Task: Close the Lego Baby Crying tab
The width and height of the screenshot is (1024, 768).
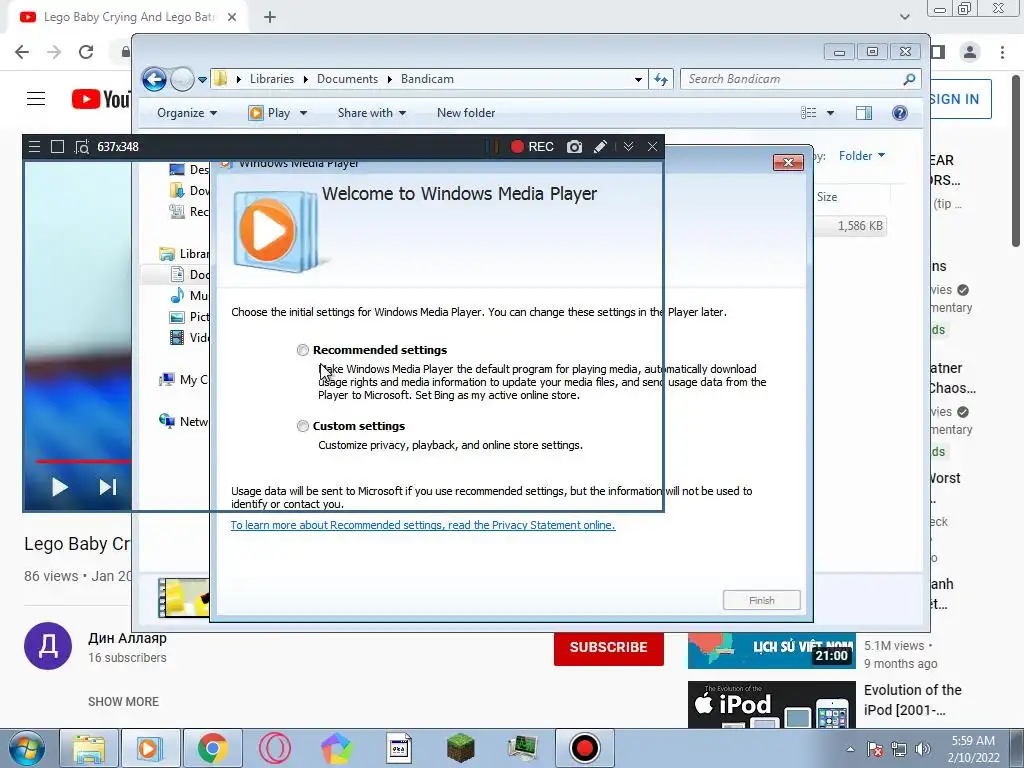Action: point(232,18)
